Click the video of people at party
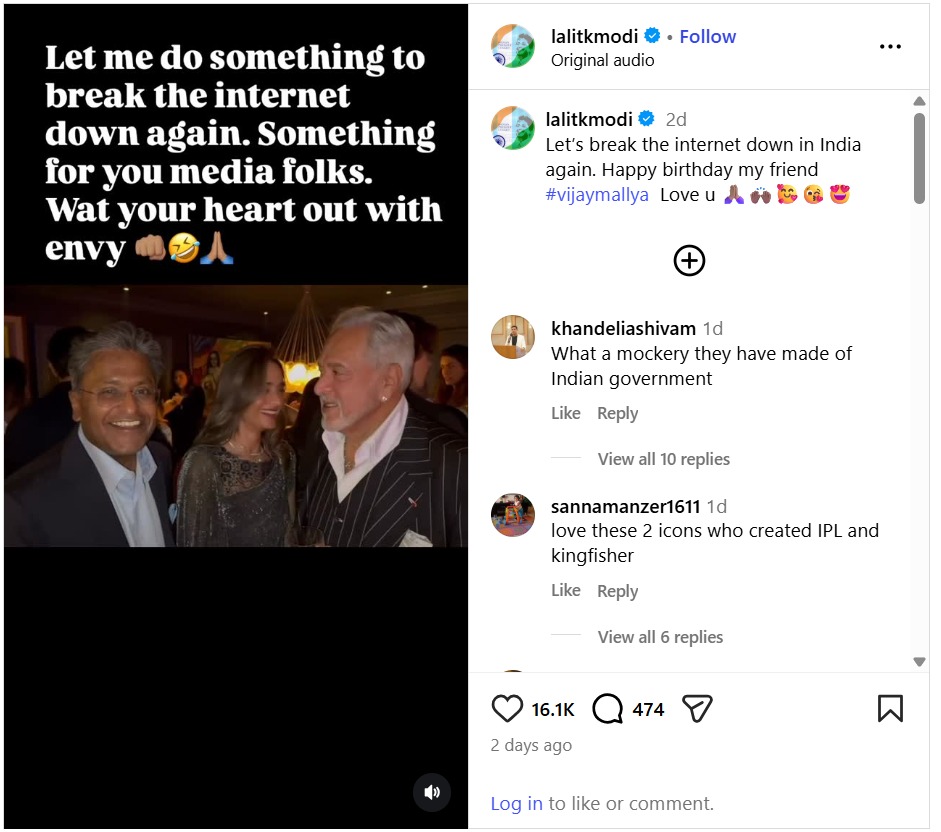The width and height of the screenshot is (941, 832). [x=236, y=416]
